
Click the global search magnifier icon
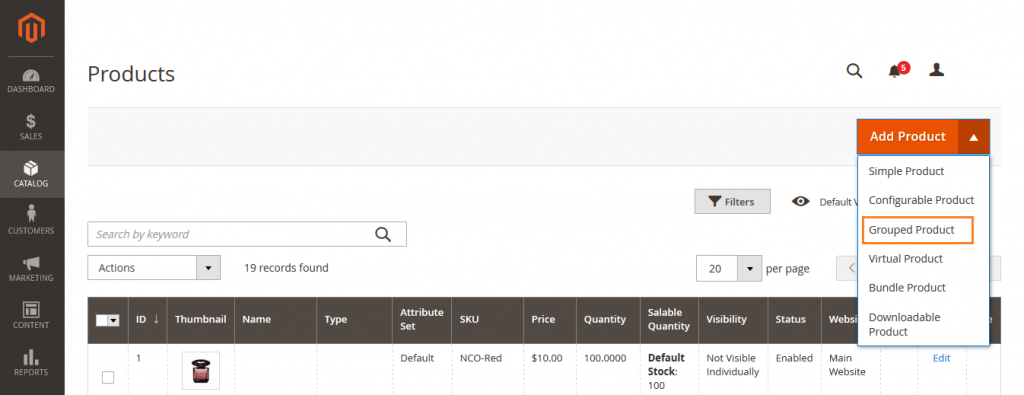click(x=854, y=71)
